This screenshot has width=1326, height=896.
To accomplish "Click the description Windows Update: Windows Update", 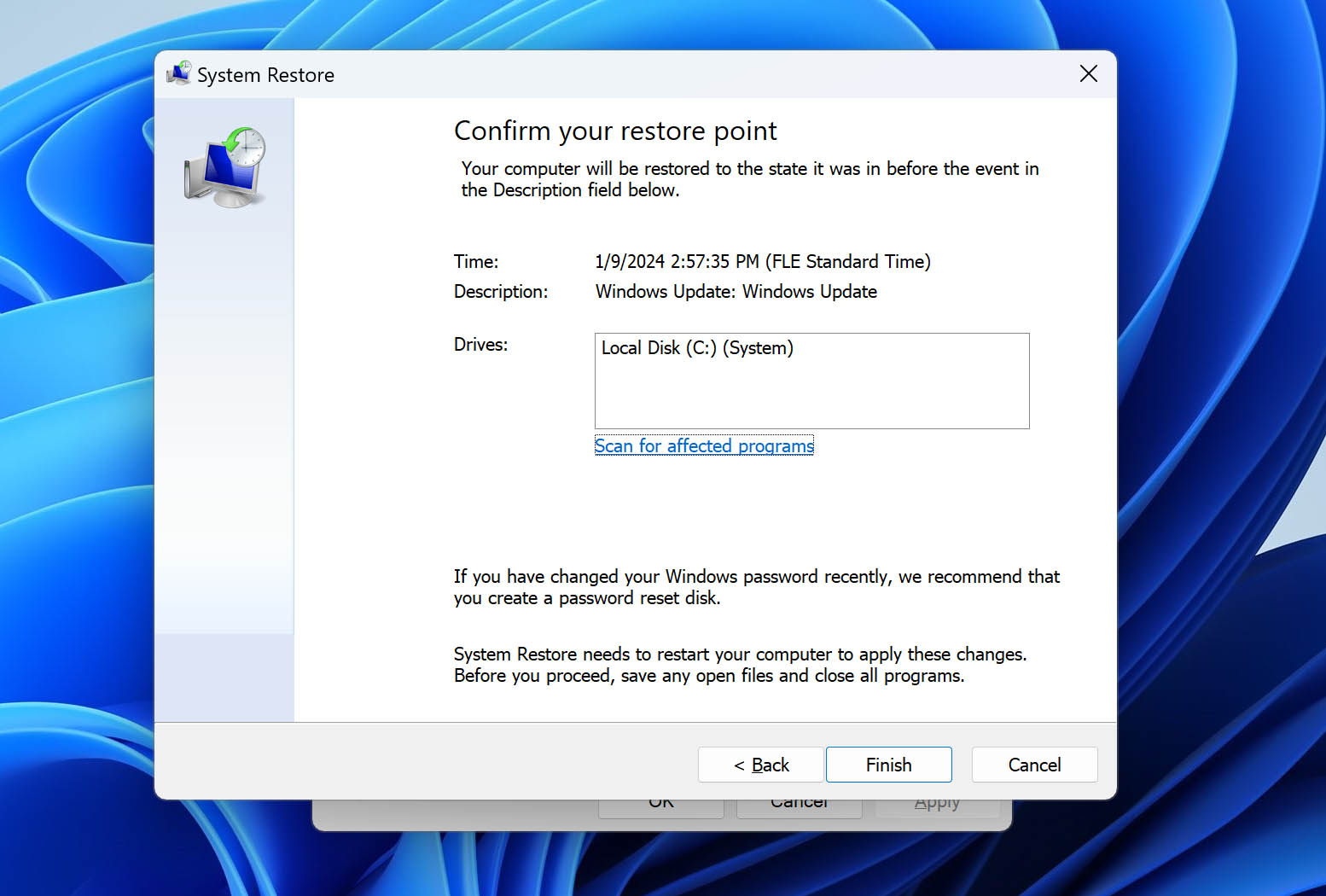I will 736,291.
